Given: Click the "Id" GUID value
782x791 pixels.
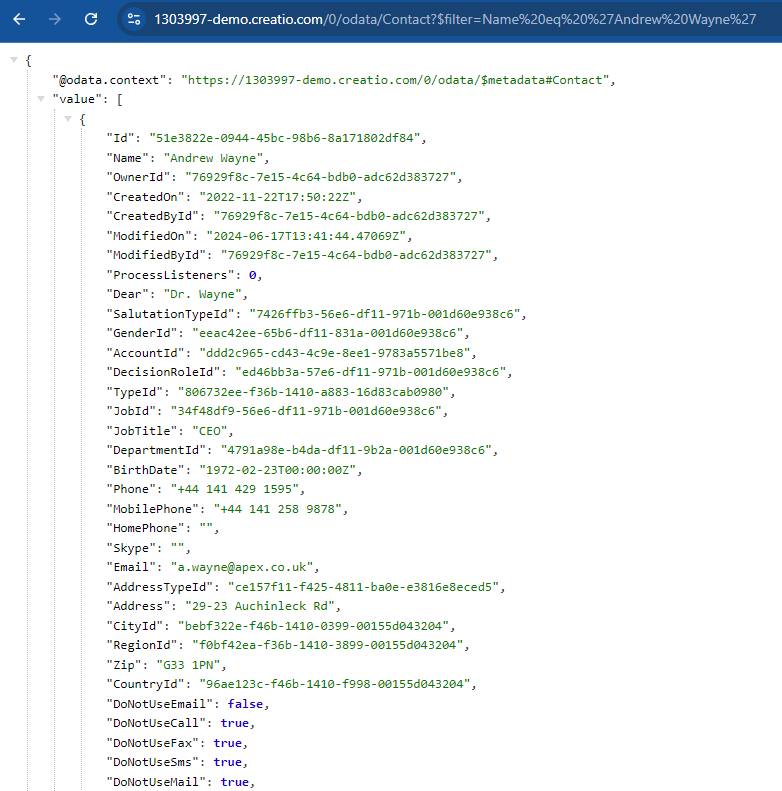Looking at the screenshot, I should point(285,138).
